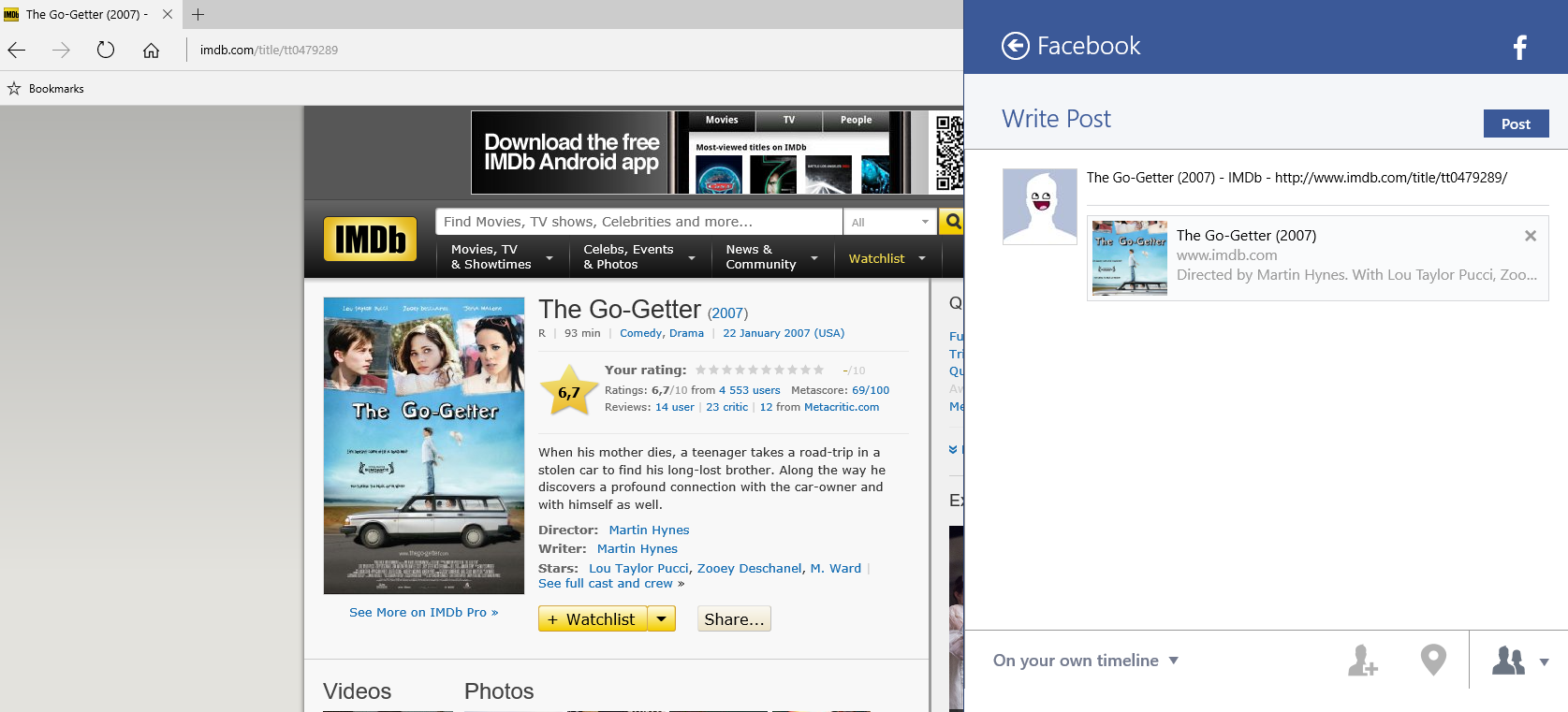This screenshot has width=1568, height=712.
Task: Click the QR code in app banner
Action: (x=947, y=153)
